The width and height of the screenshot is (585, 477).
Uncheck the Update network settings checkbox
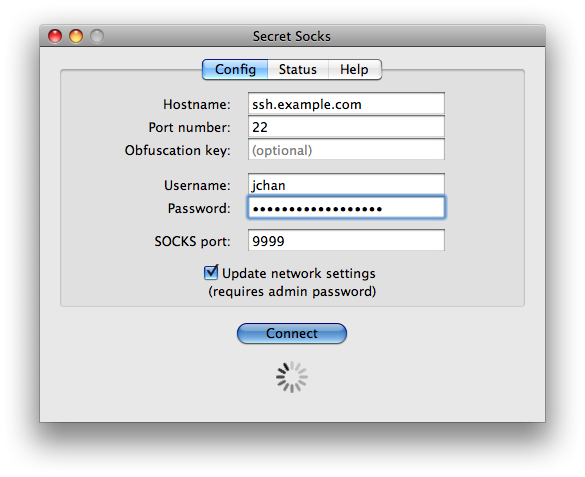pyautogui.click(x=211, y=272)
